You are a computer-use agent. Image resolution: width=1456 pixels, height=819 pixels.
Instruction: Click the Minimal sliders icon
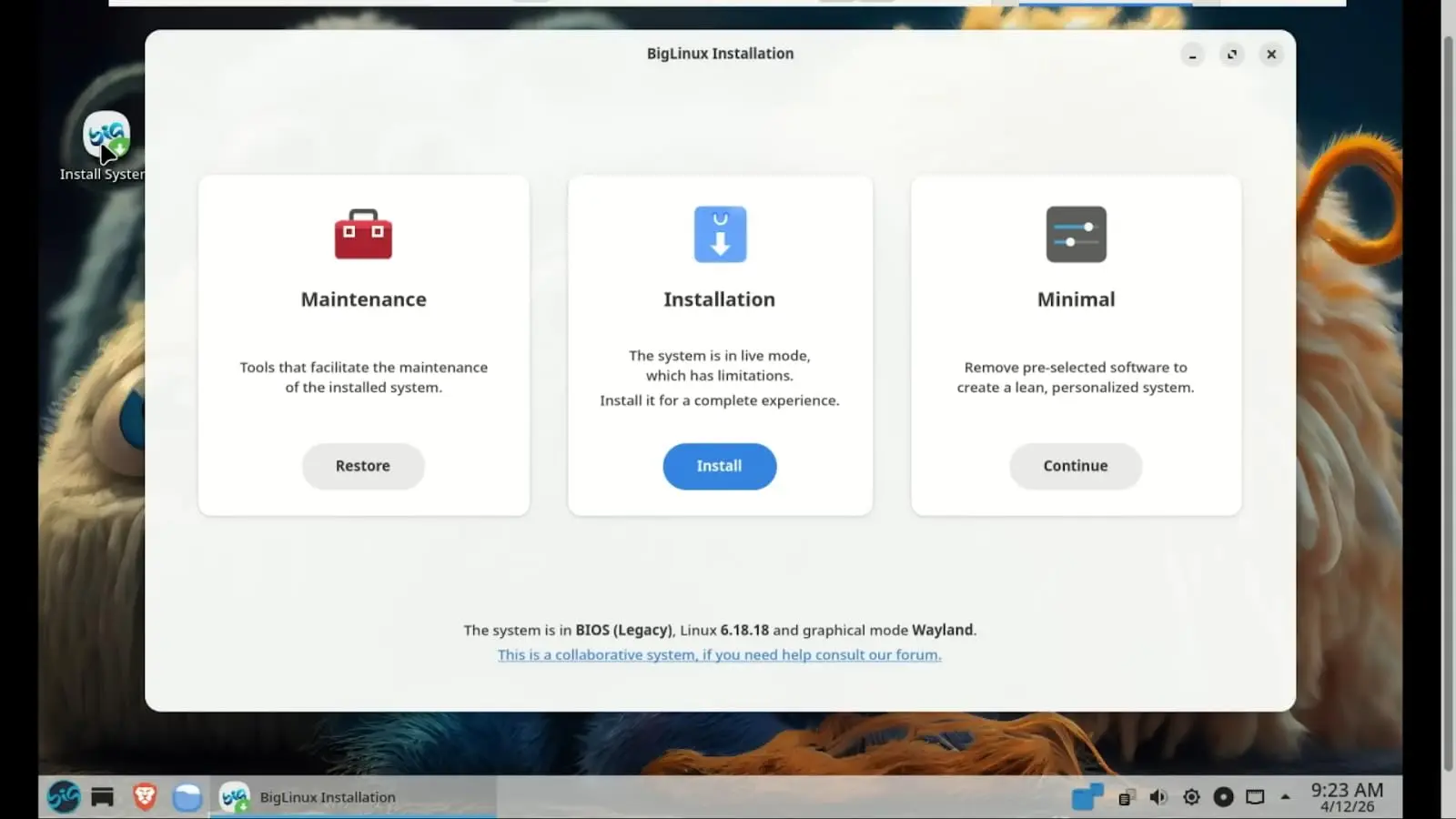[1076, 234]
